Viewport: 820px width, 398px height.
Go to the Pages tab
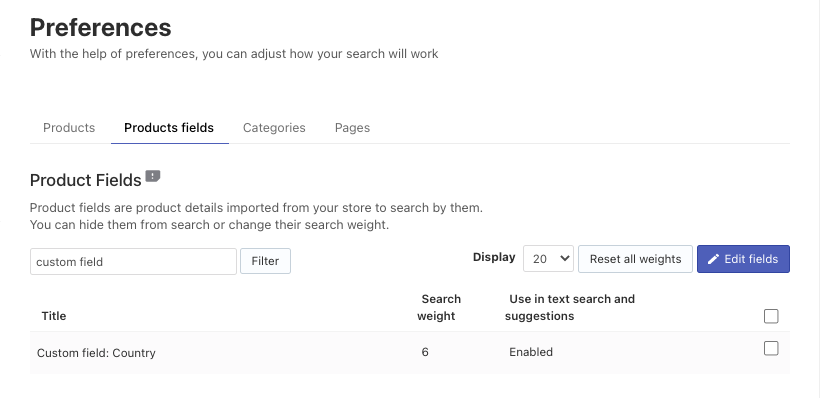point(352,128)
